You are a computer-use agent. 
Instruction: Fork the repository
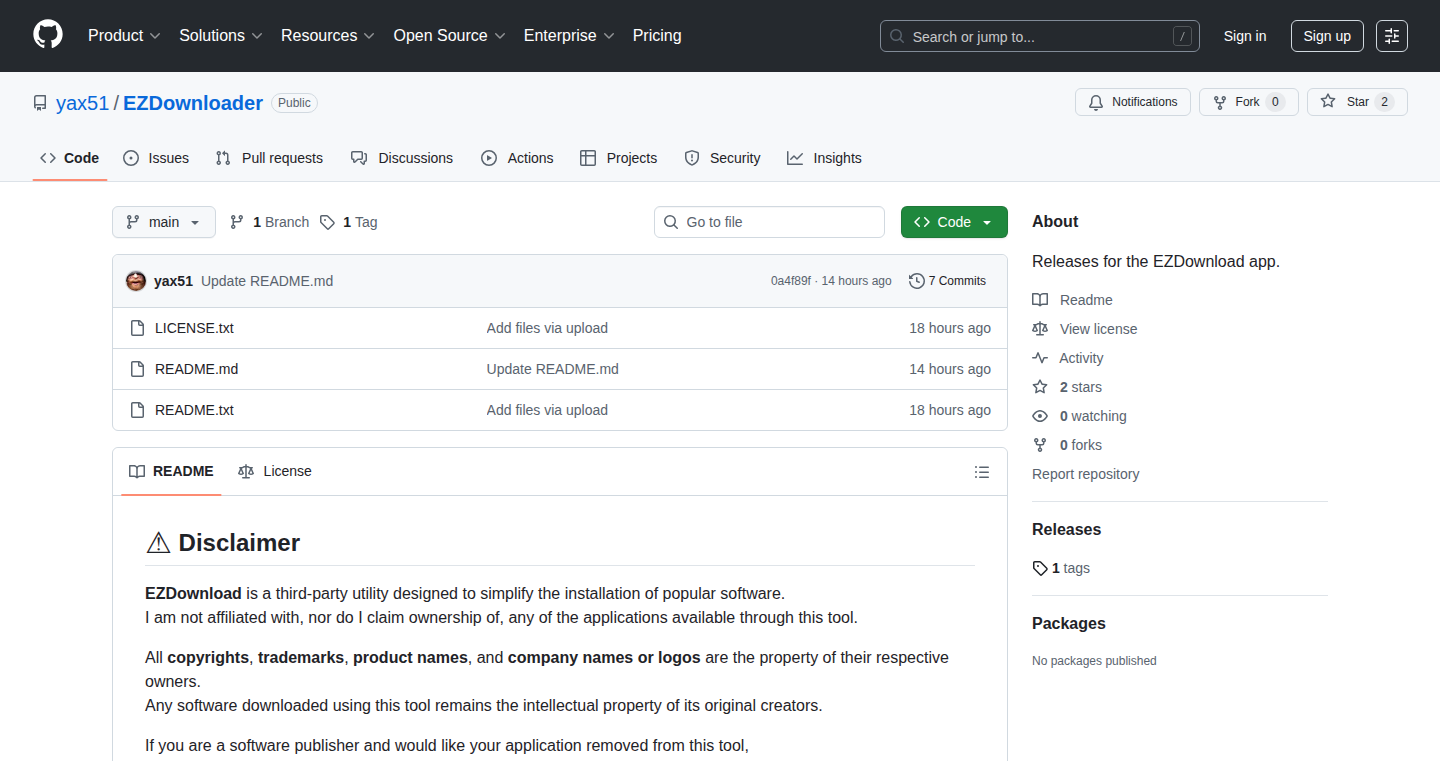coord(1248,102)
